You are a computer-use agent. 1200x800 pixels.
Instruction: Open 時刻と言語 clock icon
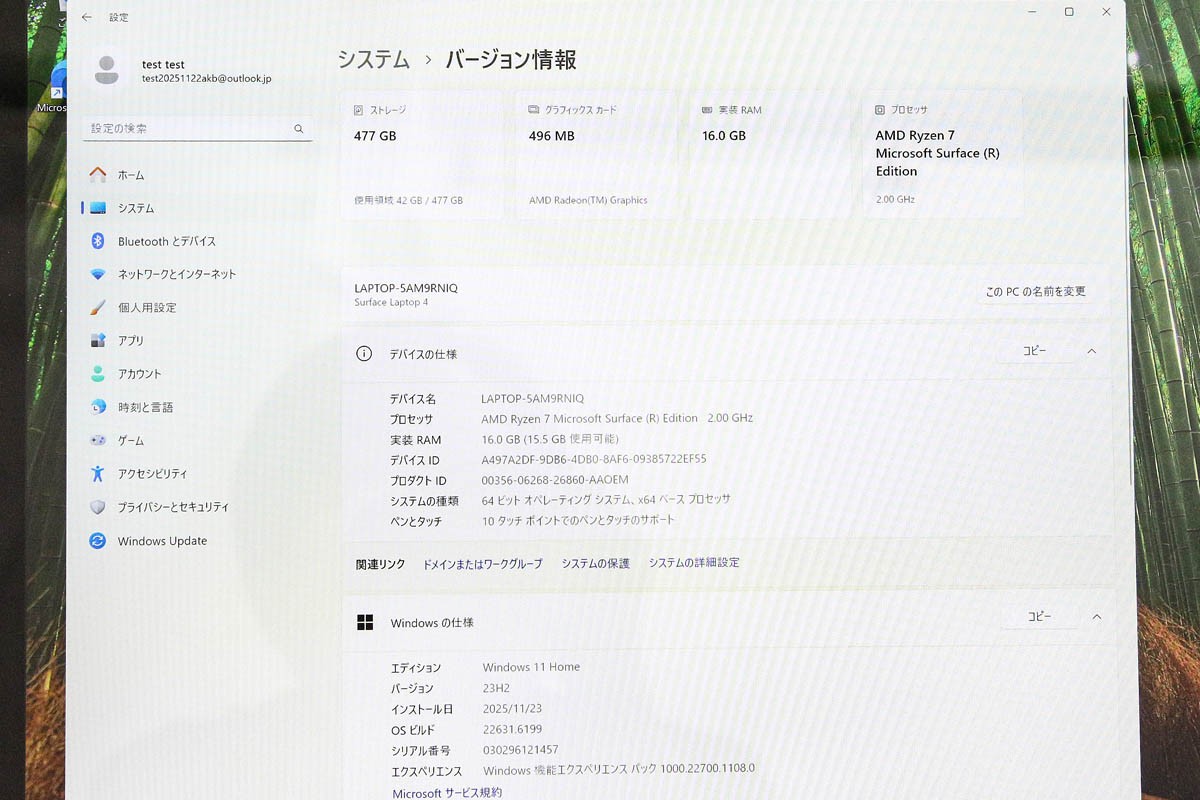point(98,407)
